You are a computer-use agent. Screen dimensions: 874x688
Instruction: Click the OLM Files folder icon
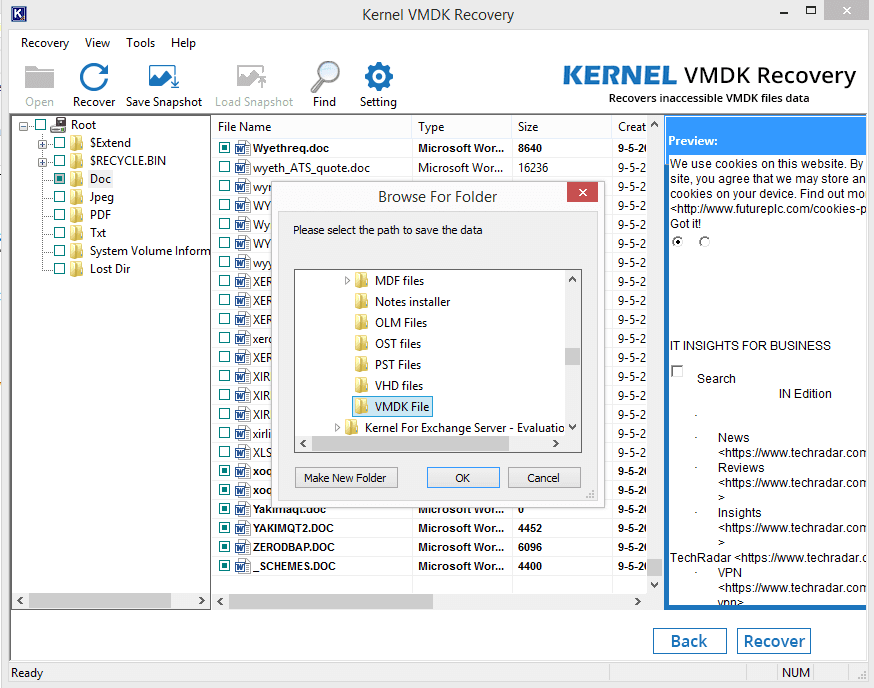[x=361, y=323]
